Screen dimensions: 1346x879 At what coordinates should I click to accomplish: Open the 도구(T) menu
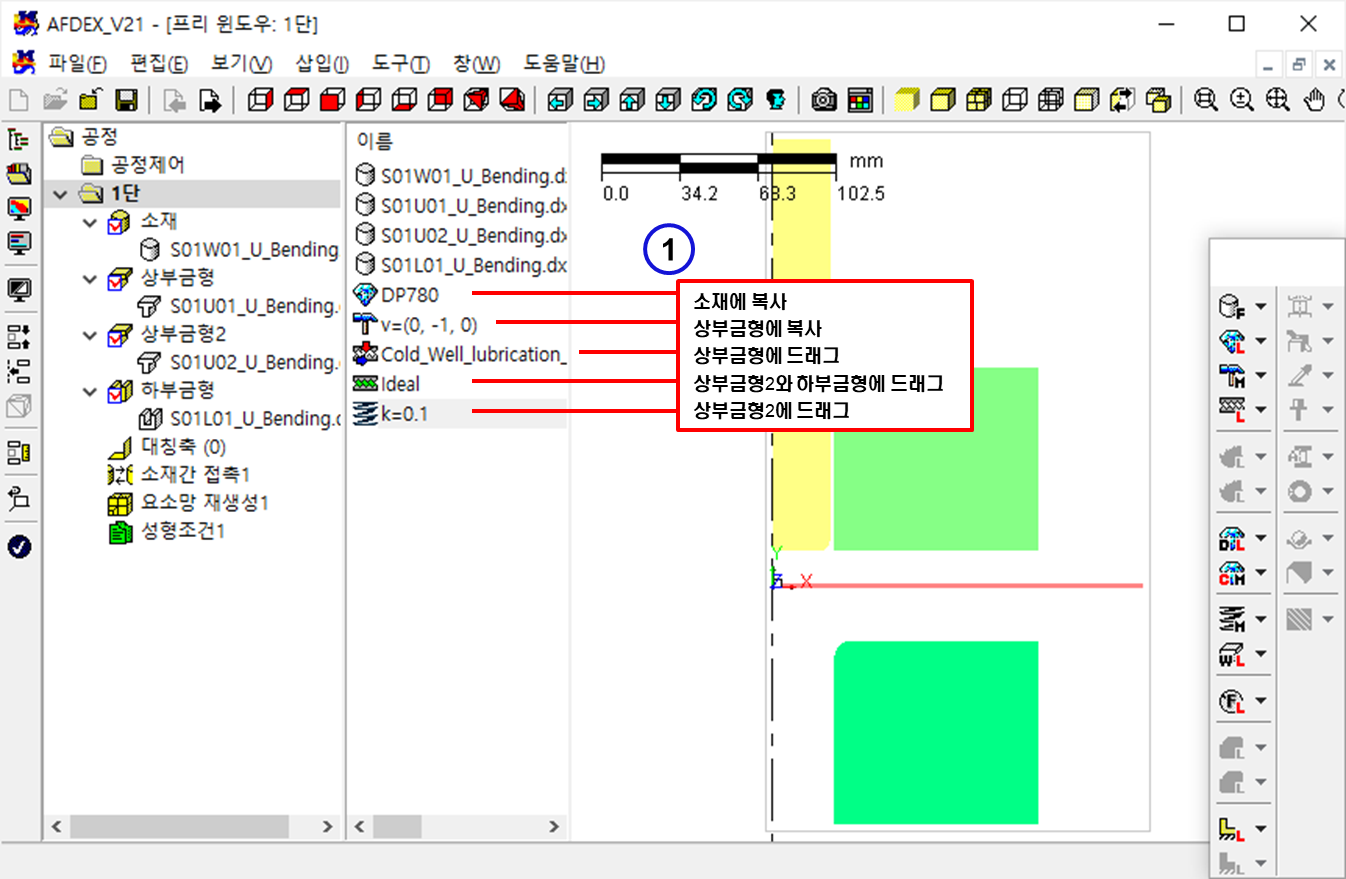coord(400,64)
